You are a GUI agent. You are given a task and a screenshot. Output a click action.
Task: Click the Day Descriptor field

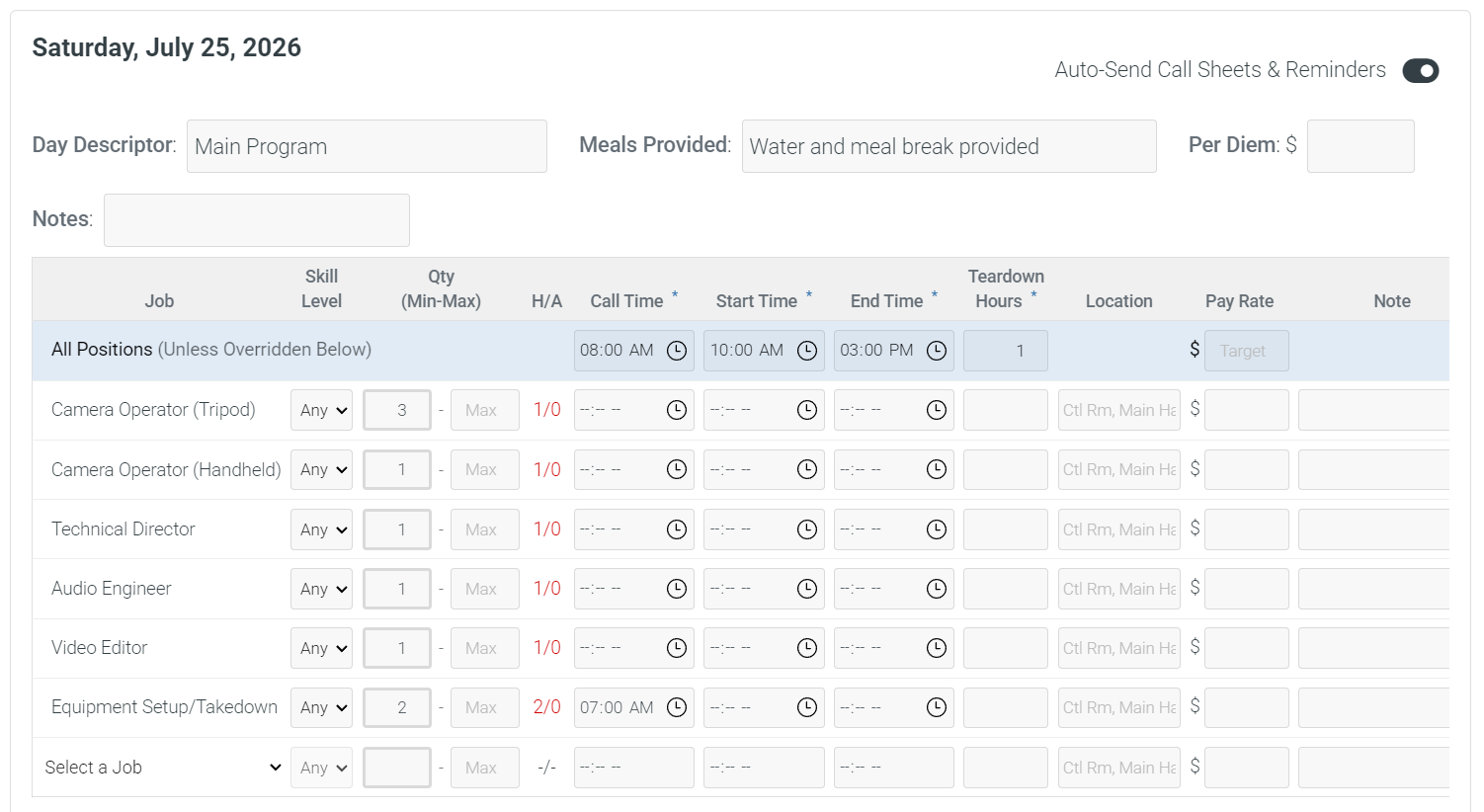(x=367, y=146)
